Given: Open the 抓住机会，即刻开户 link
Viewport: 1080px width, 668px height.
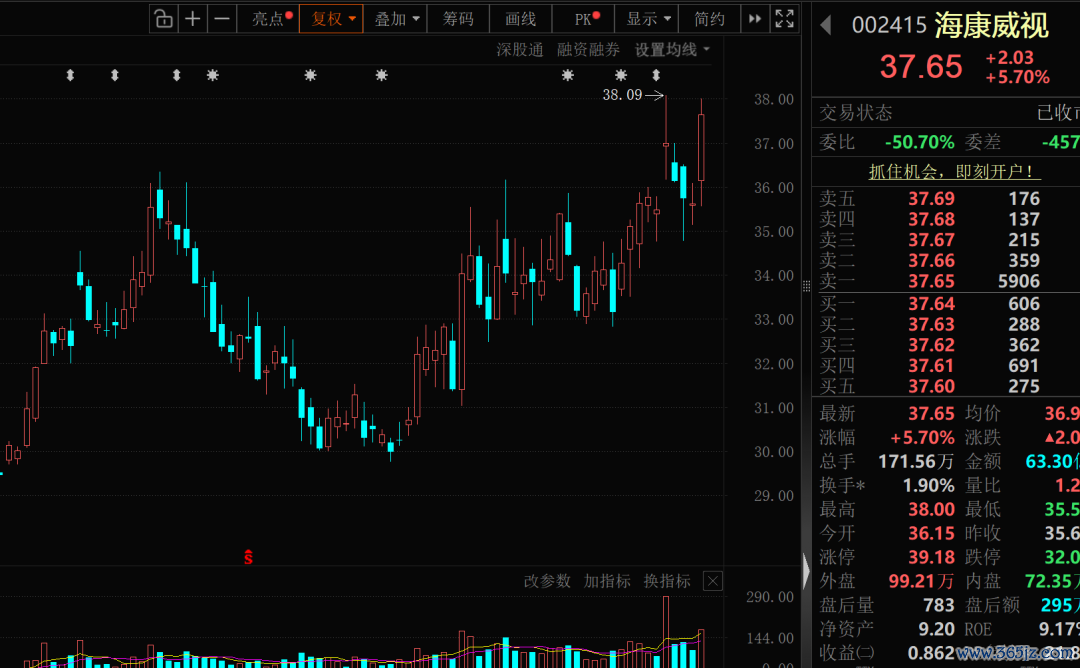Looking at the screenshot, I should [x=955, y=171].
